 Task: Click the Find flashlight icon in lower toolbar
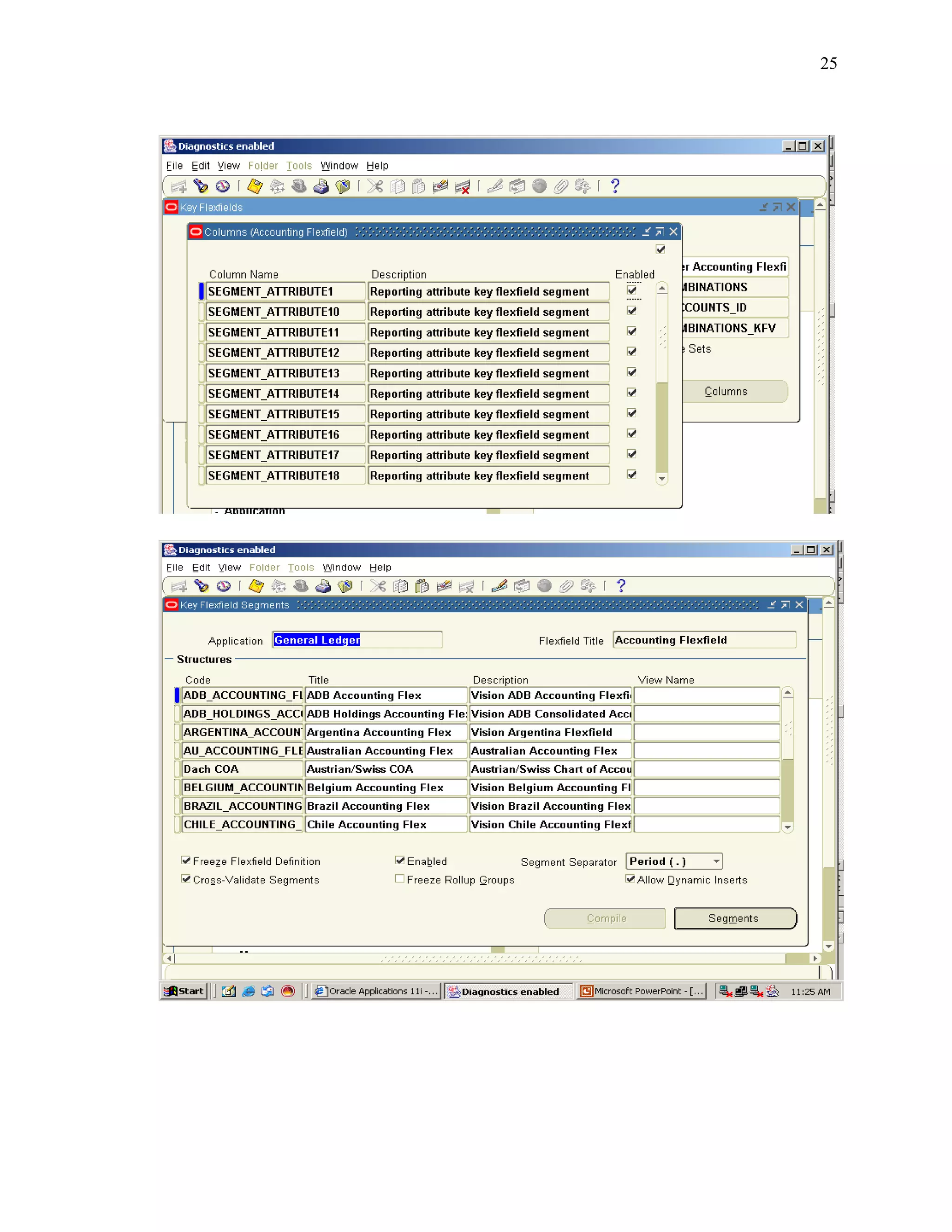click(x=201, y=586)
